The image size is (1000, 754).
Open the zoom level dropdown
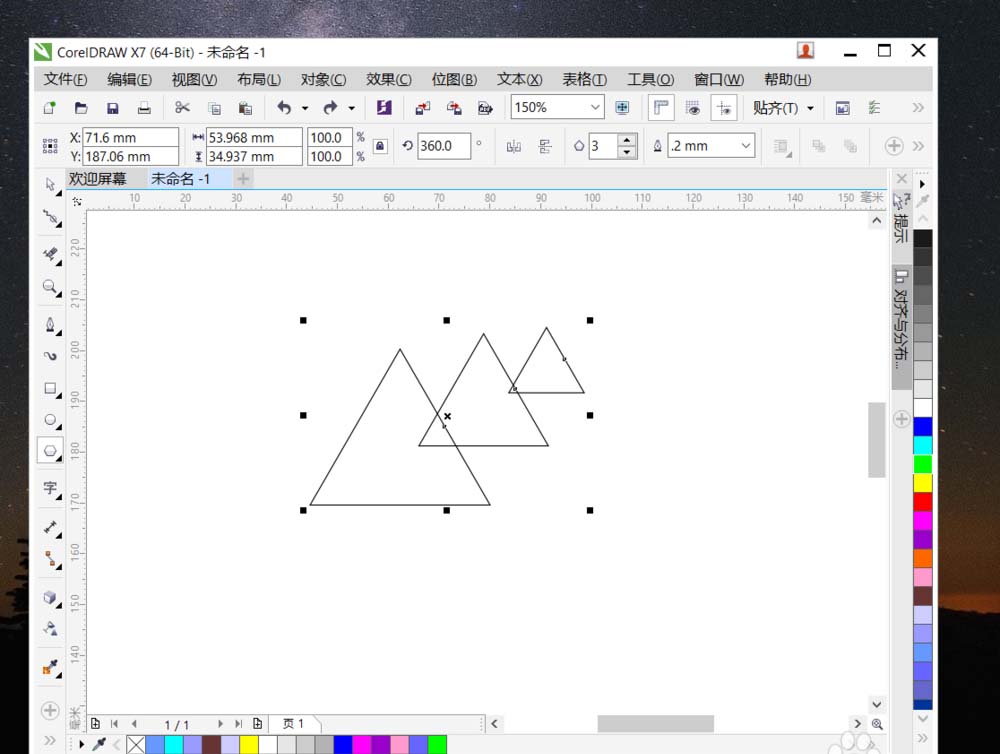(597, 107)
